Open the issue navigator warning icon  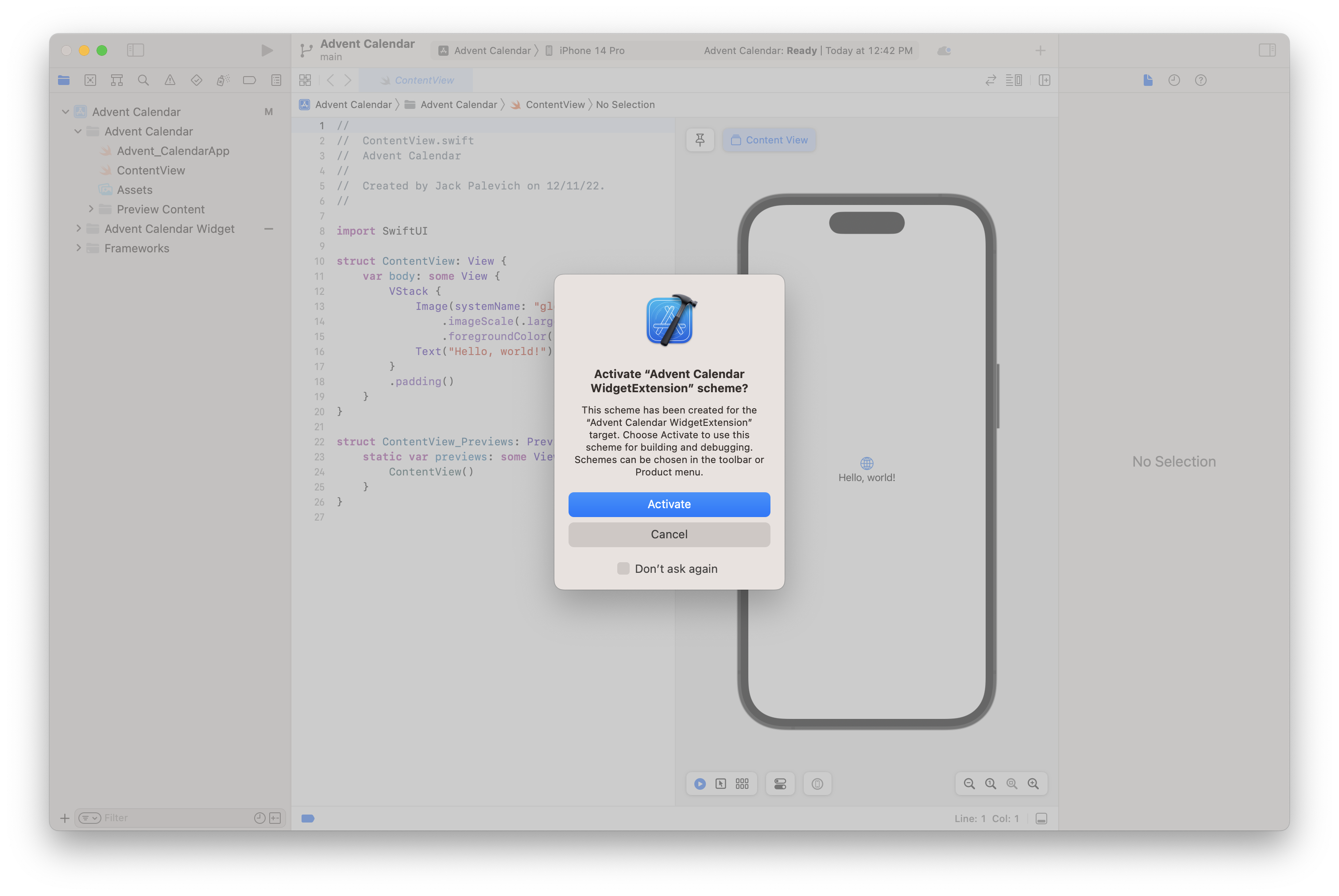(170, 80)
